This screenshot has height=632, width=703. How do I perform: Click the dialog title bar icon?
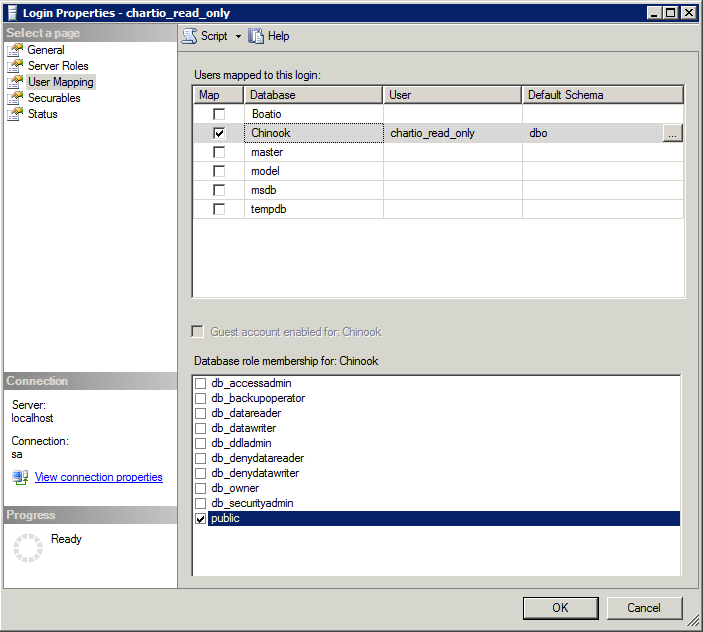(x=13, y=12)
